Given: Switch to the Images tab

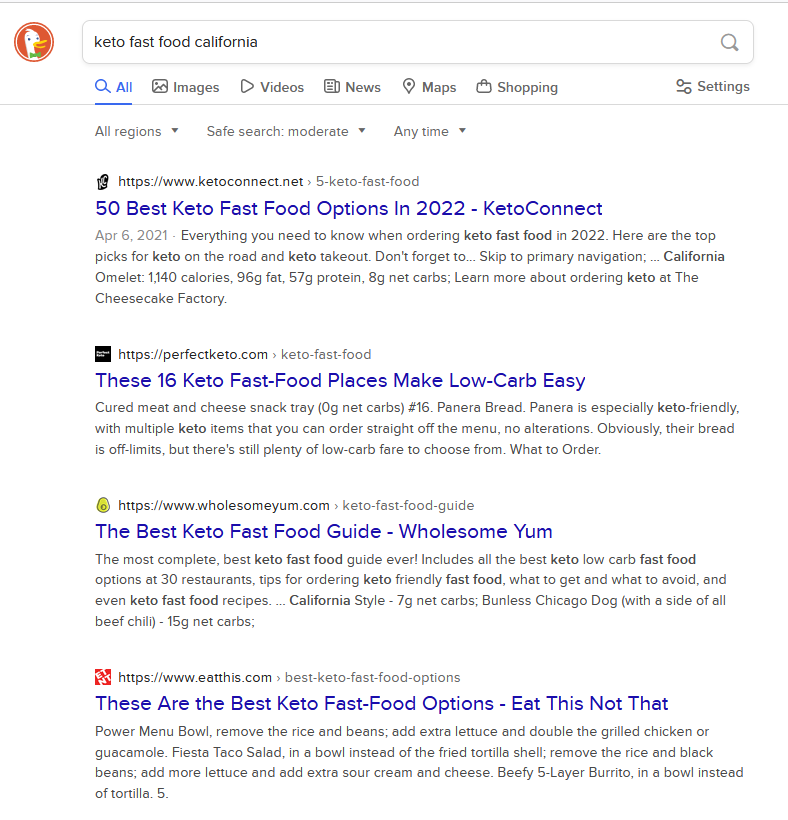Looking at the screenshot, I should point(186,87).
